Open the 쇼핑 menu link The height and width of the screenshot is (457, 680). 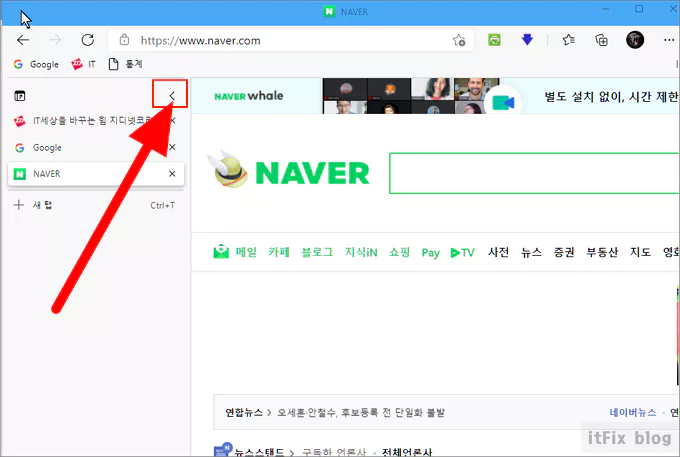click(x=399, y=252)
